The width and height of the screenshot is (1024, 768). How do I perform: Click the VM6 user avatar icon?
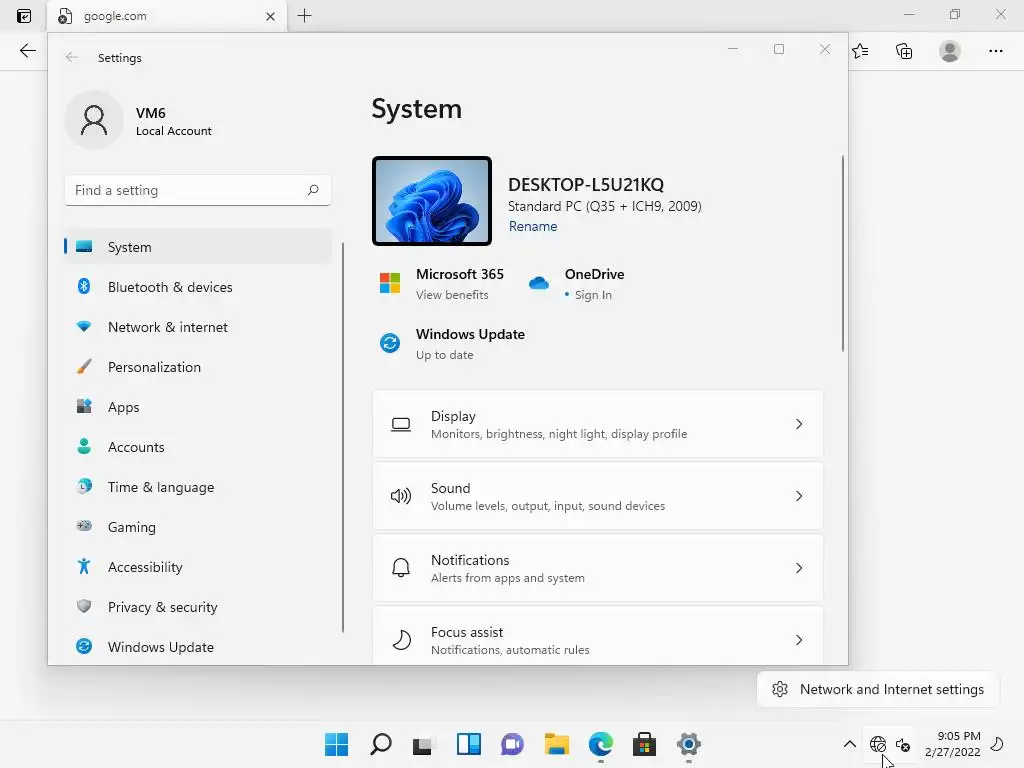pyautogui.click(x=94, y=120)
